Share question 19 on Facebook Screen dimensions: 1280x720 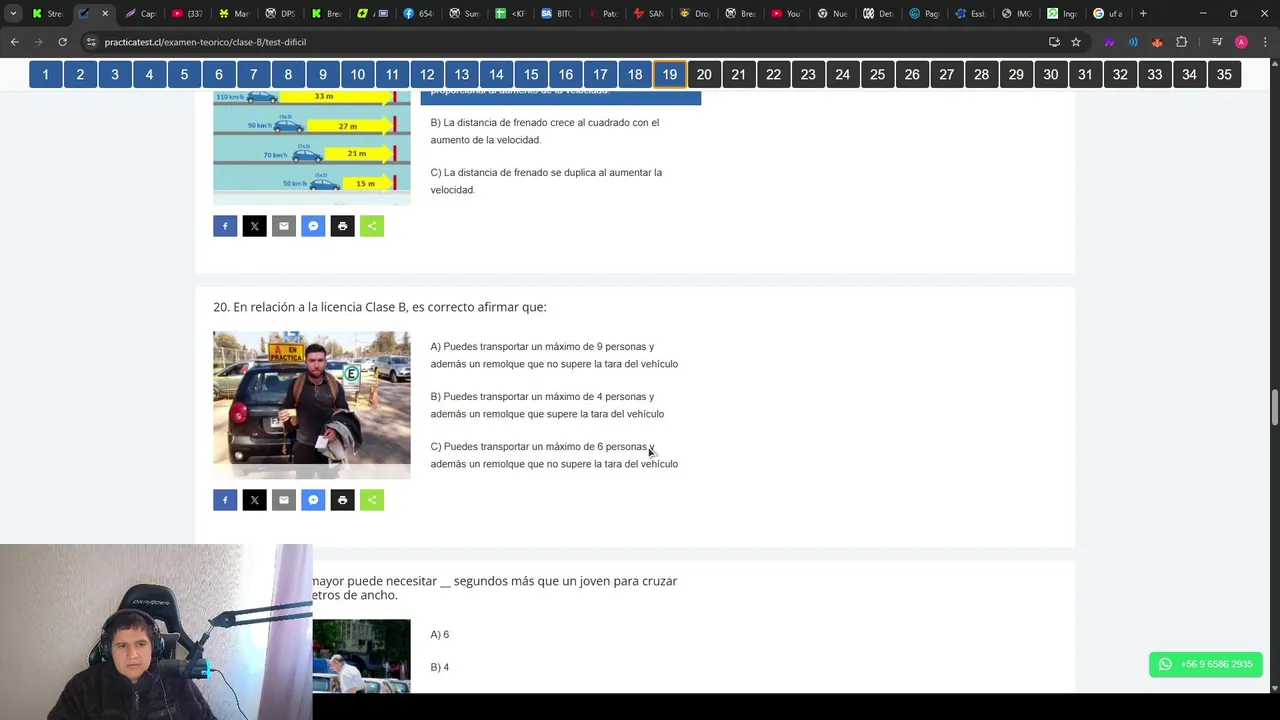[x=225, y=226]
